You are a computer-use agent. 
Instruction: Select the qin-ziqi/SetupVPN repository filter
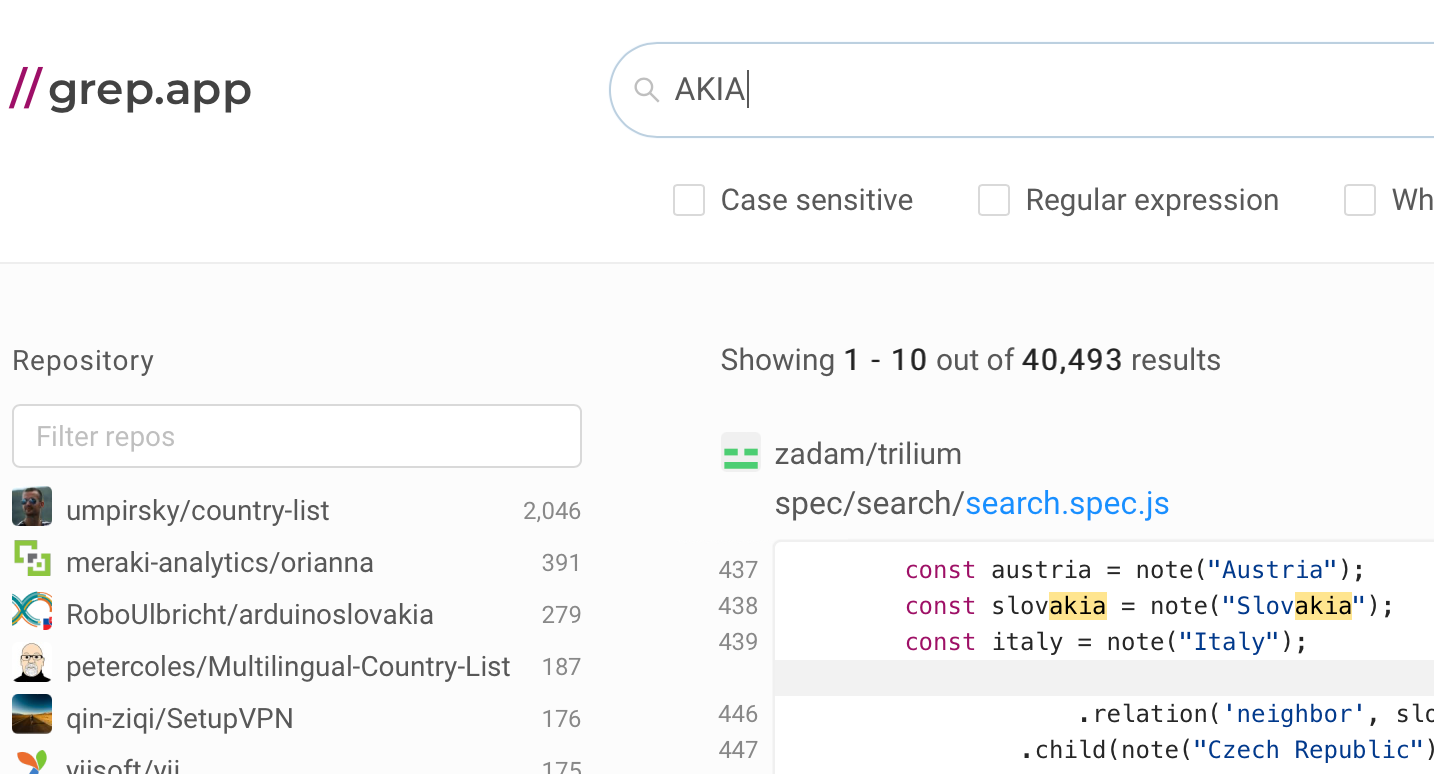click(x=297, y=718)
